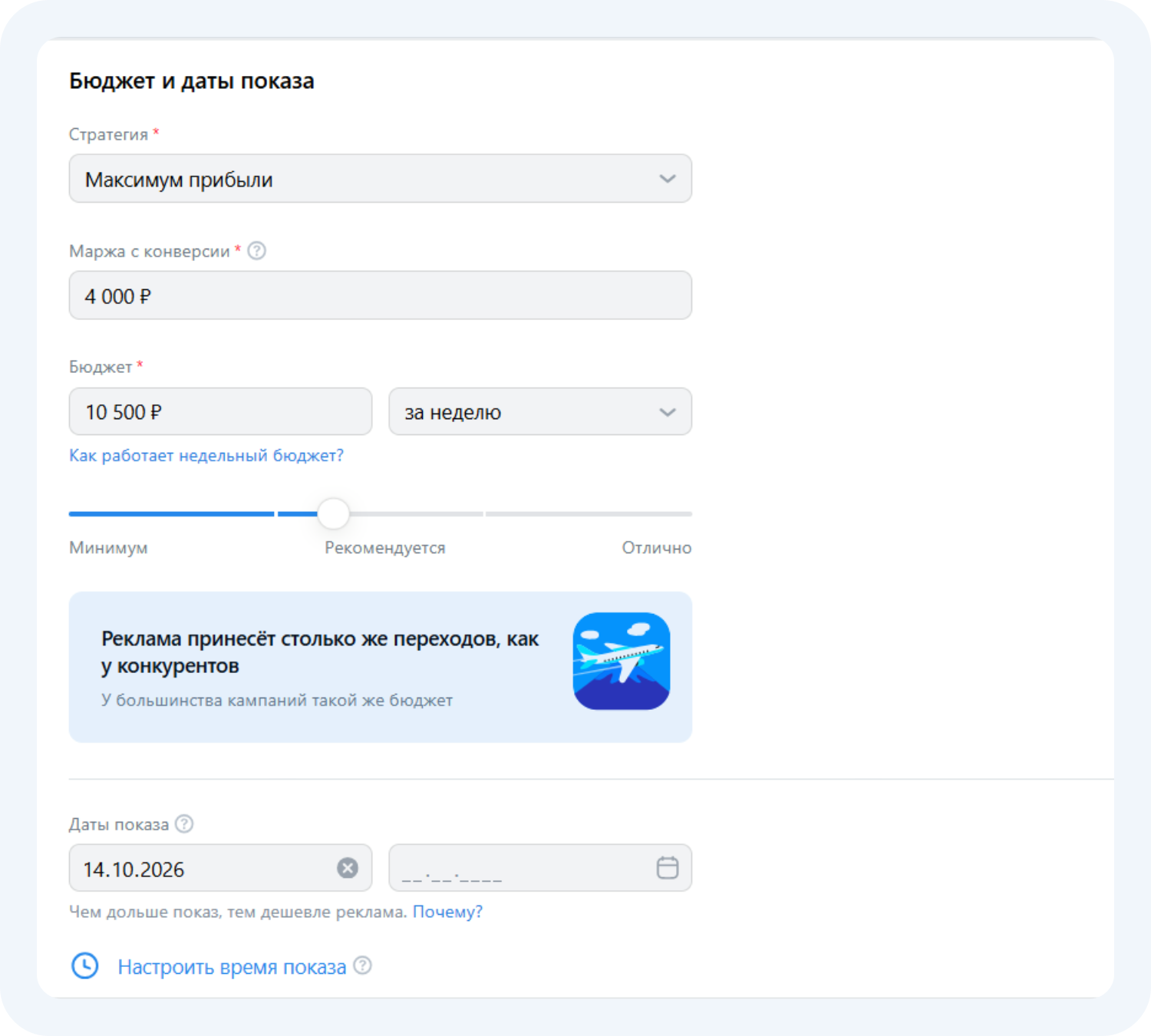The height and width of the screenshot is (1036, 1151).
Task: Open link Как работает недельный бюджет?
Action: pos(206,456)
